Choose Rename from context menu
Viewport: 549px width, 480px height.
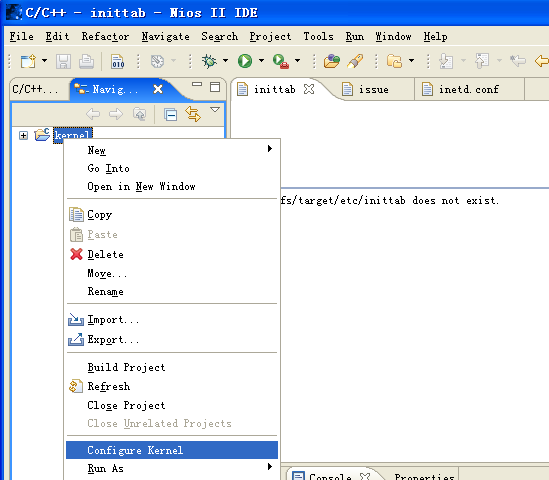[x=172, y=292]
